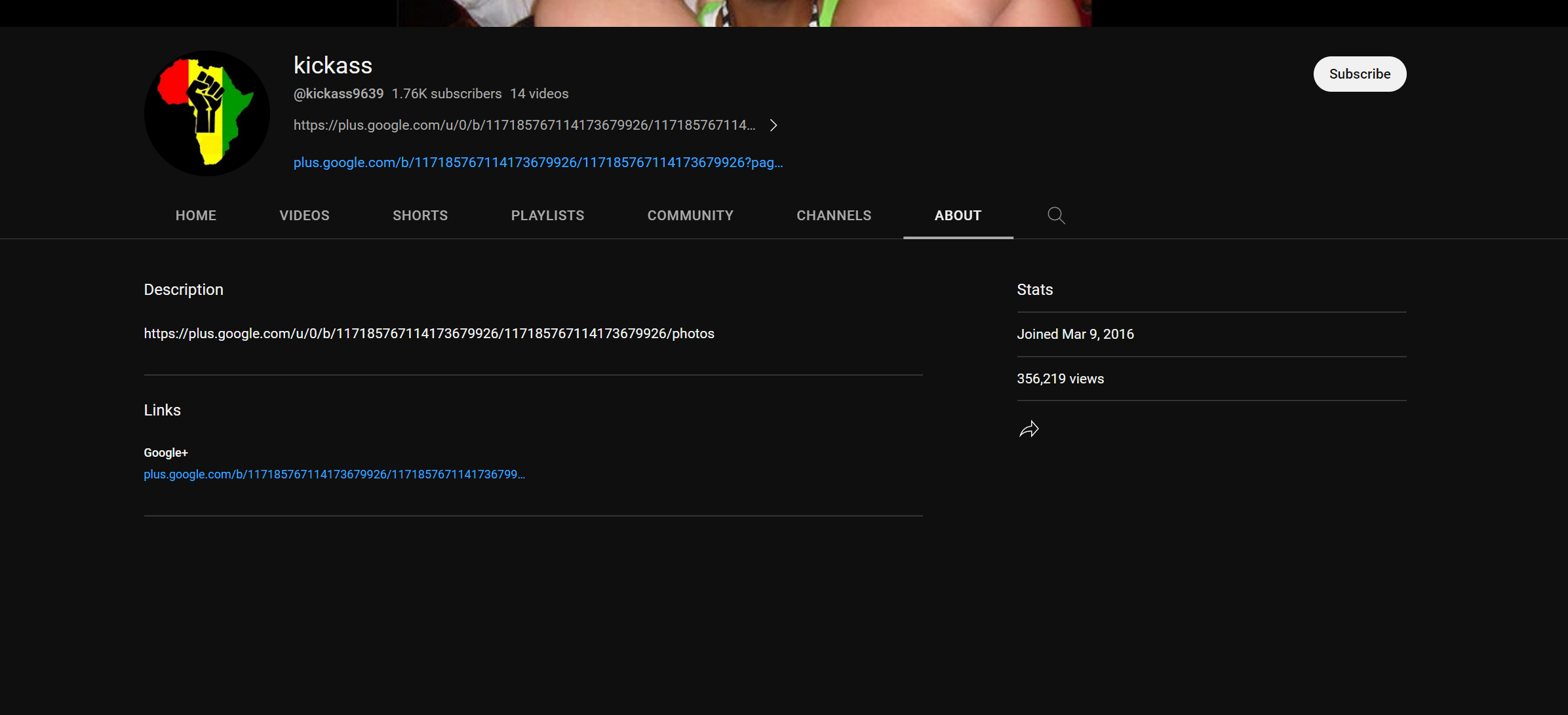Click the channel banner image at top

tap(744, 12)
